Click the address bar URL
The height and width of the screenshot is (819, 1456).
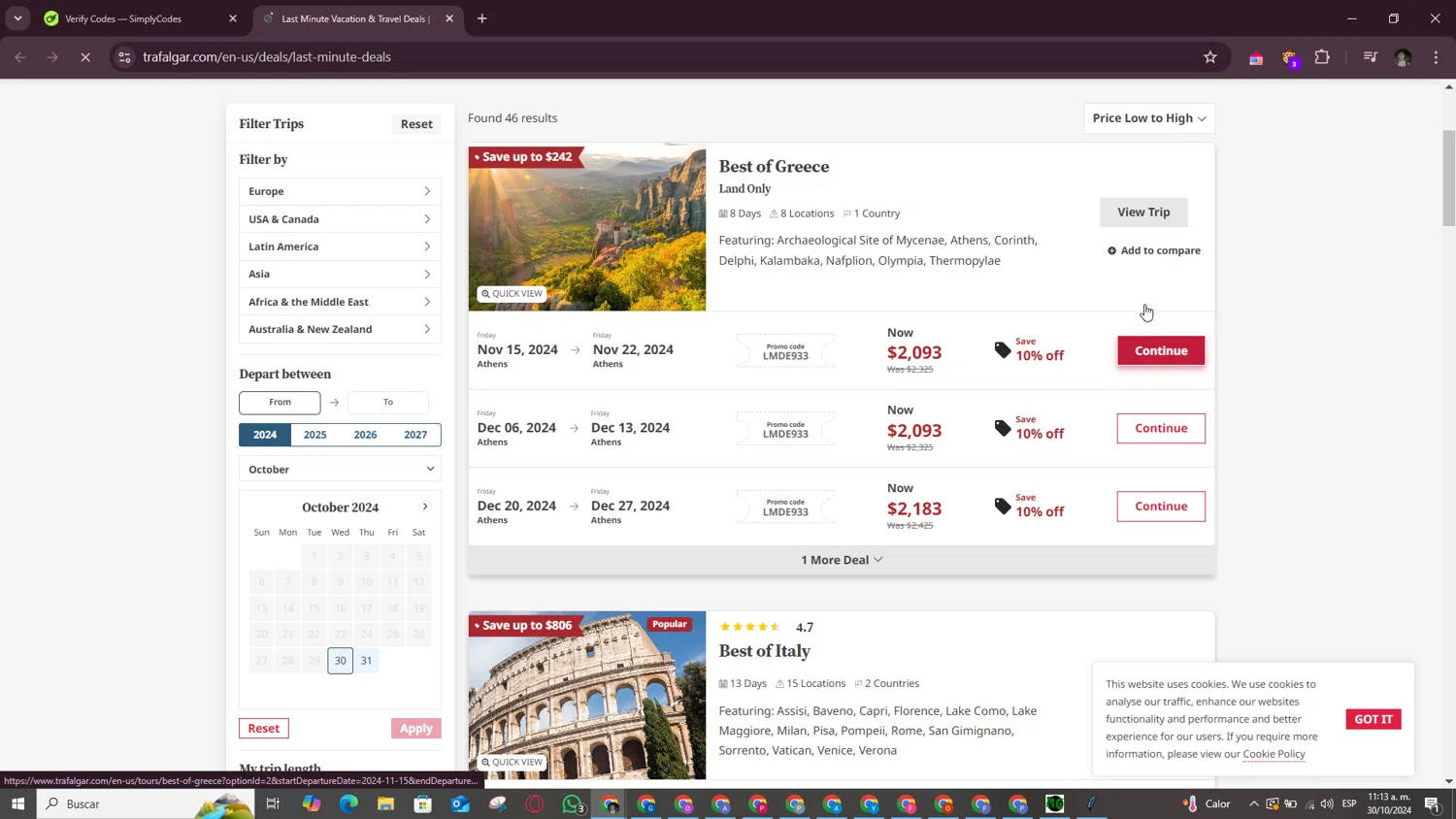(x=267, y=57)
